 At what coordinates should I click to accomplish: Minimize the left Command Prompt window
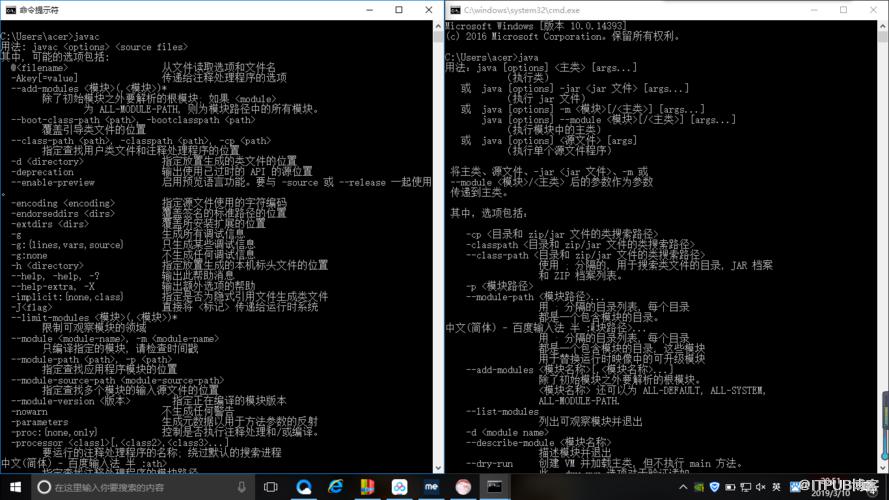[x=370, y=10]
